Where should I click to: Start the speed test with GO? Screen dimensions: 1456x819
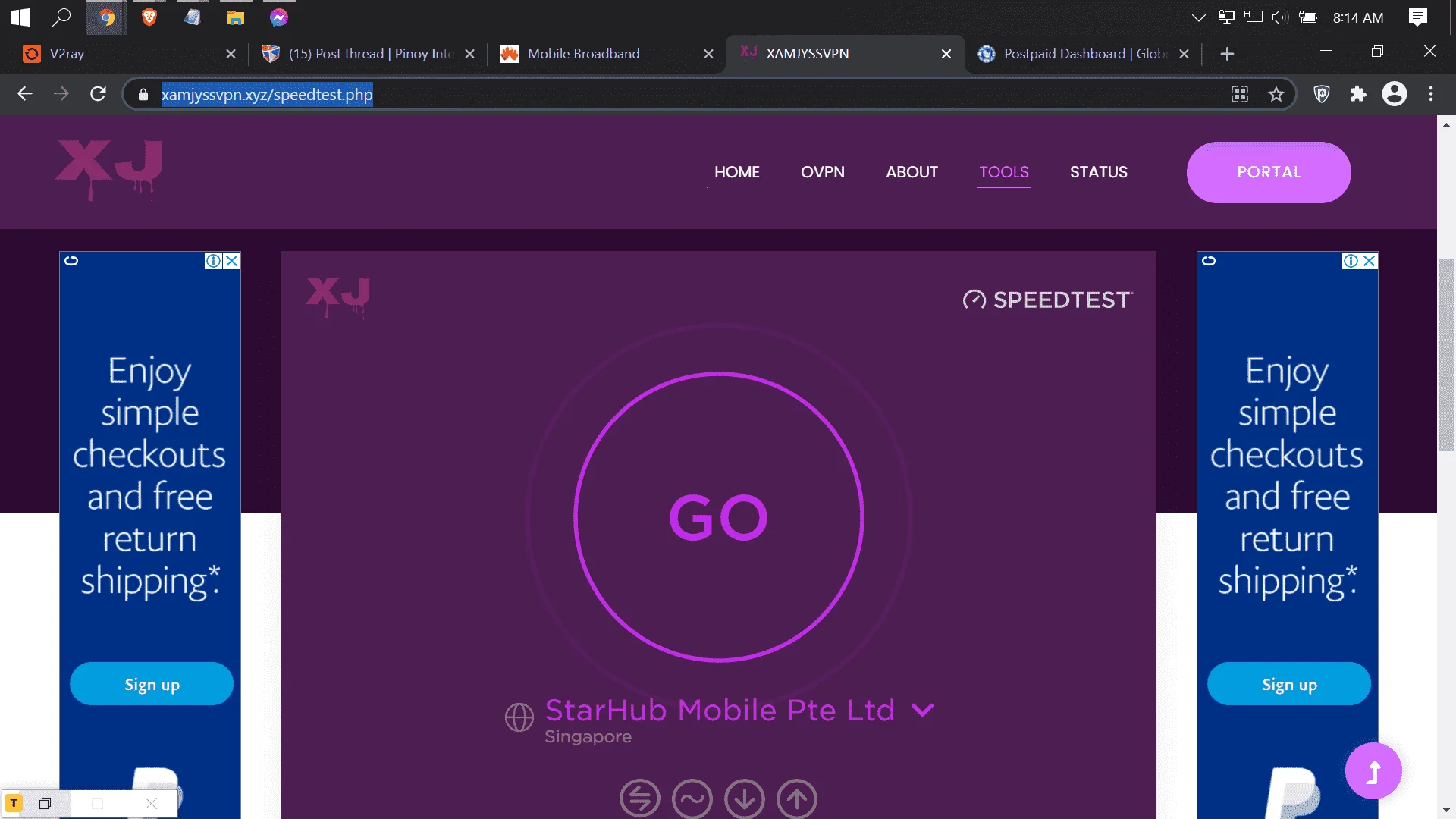click(719, 517)
